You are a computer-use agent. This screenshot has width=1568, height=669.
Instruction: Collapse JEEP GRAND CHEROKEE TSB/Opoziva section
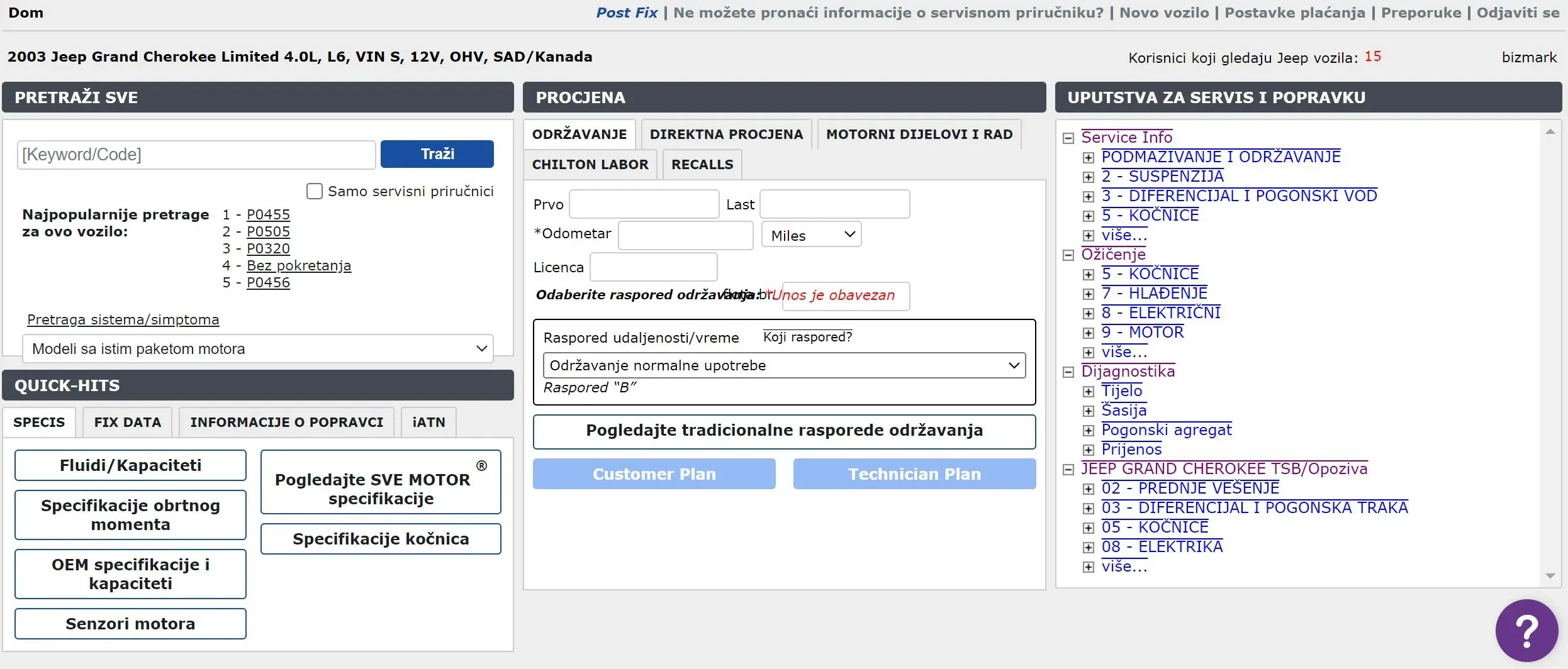(x=1068, y=470)
